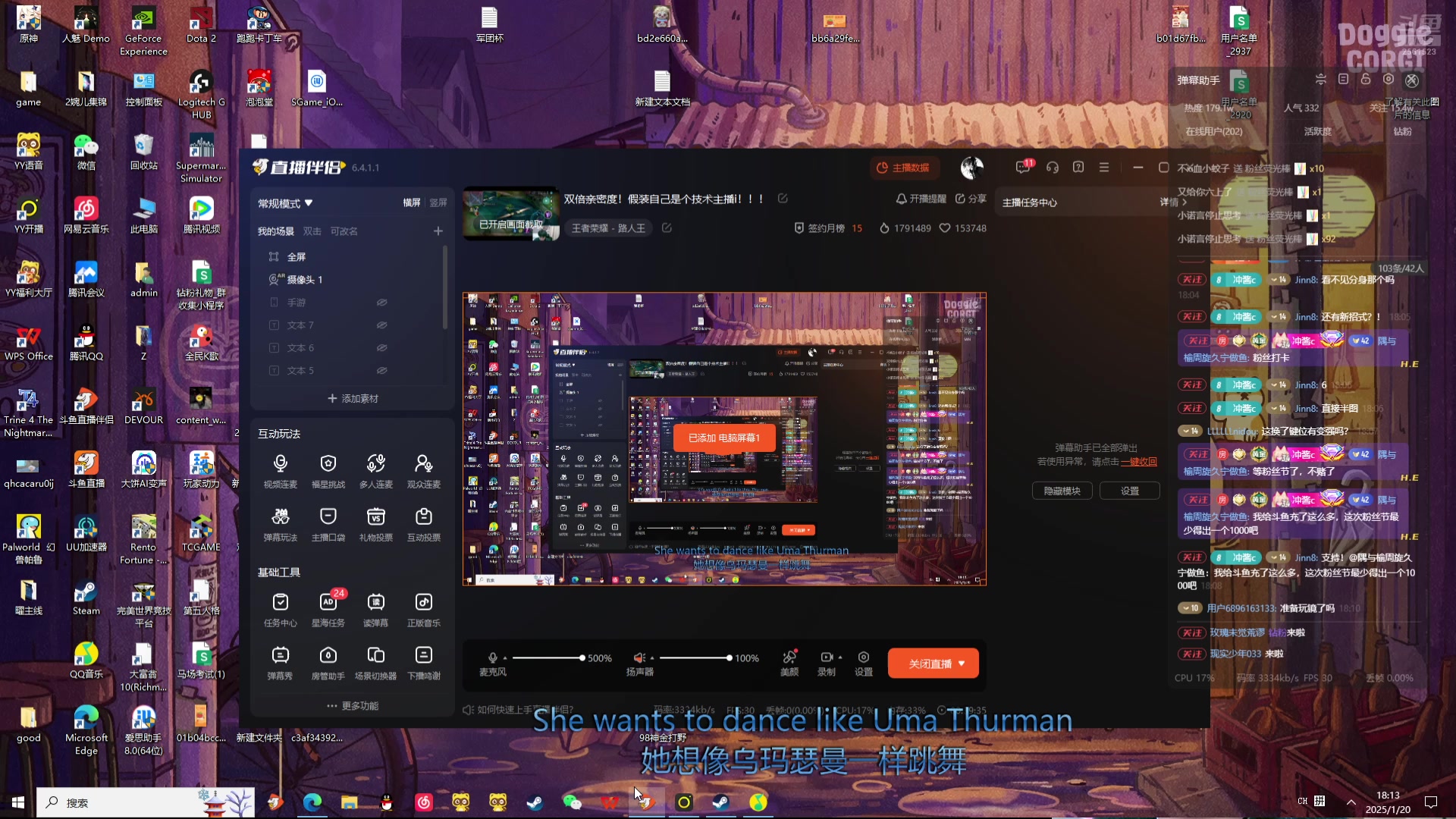Add new scene with plus icon
Screen dimensions: 1456x819
point(438,231)
